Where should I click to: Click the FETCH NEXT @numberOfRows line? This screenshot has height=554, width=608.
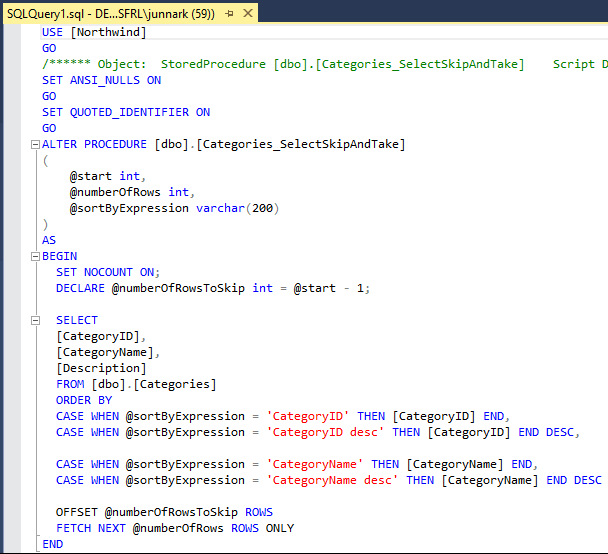175,528
